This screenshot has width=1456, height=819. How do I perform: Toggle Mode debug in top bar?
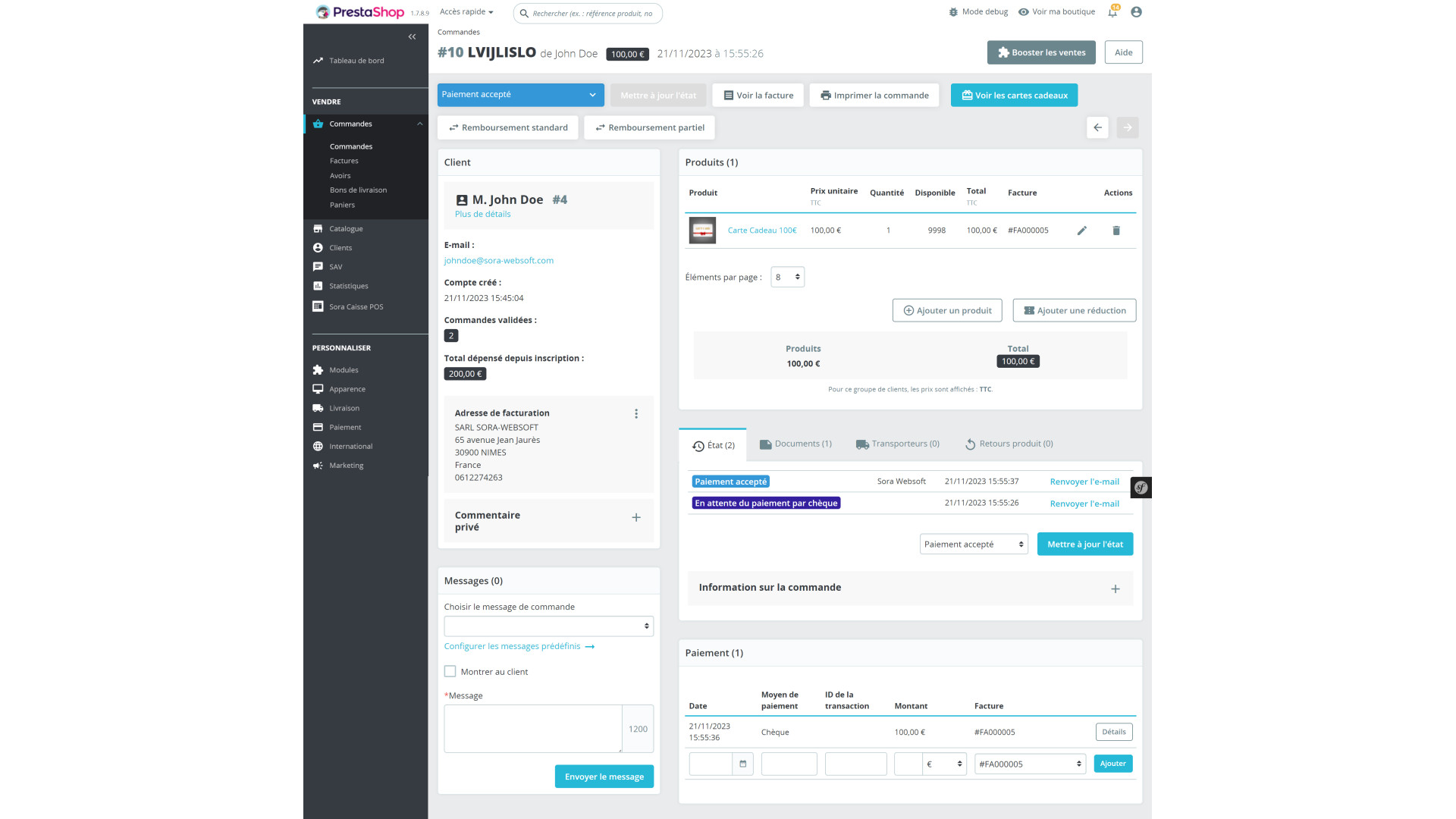(978, 12)
